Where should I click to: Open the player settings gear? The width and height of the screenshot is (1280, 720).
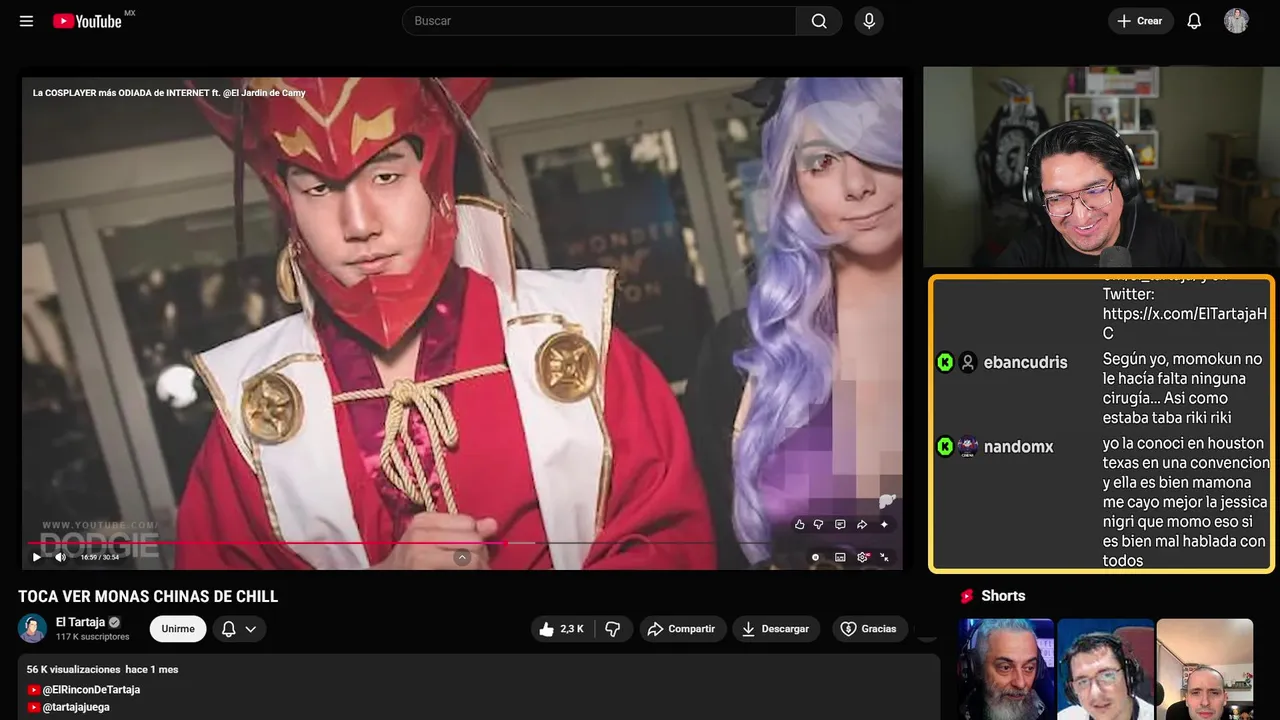coord(863,557)
